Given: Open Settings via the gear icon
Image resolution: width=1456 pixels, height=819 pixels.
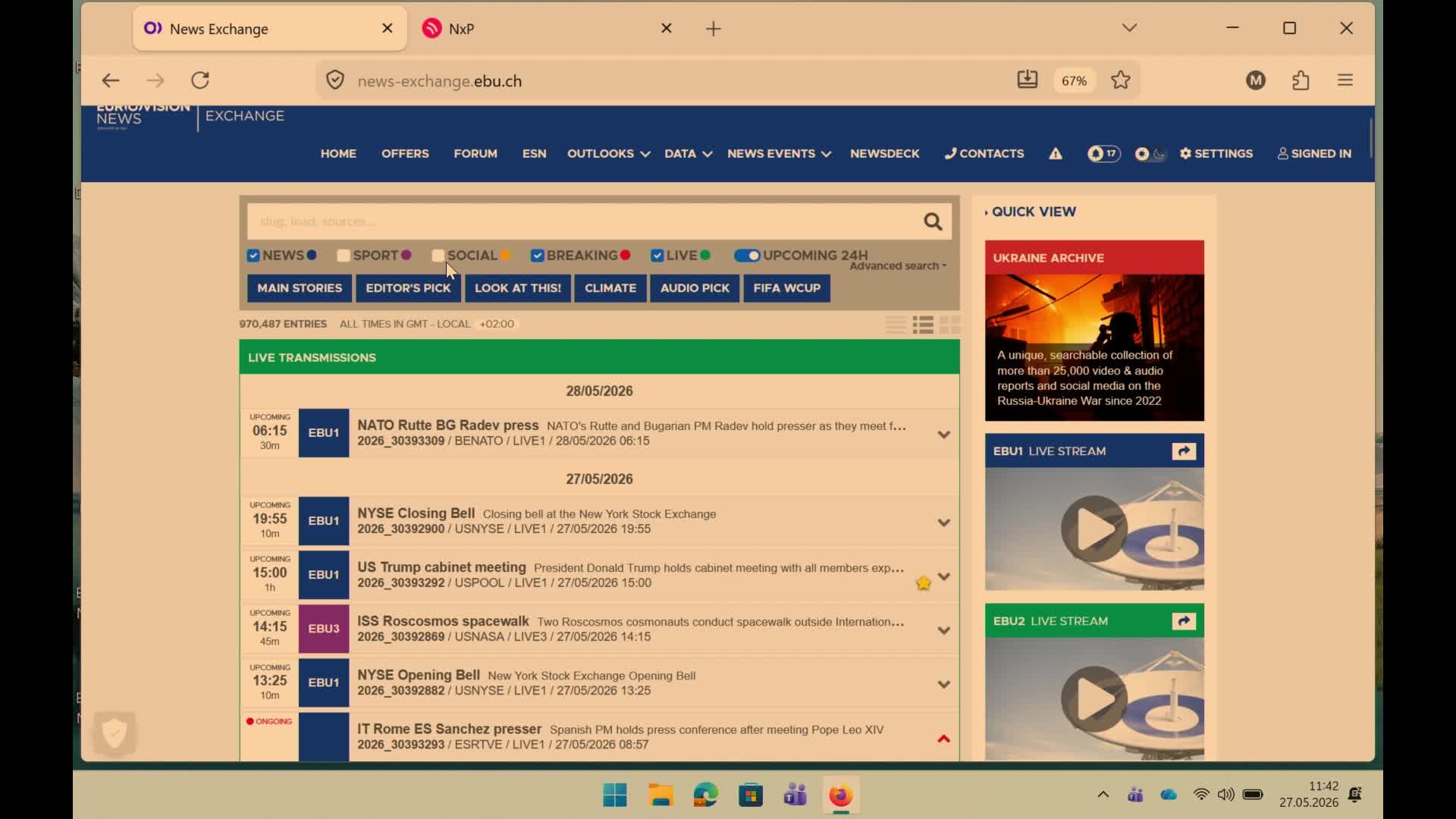Looking at the screenshot, I should tap(1216, 154).
